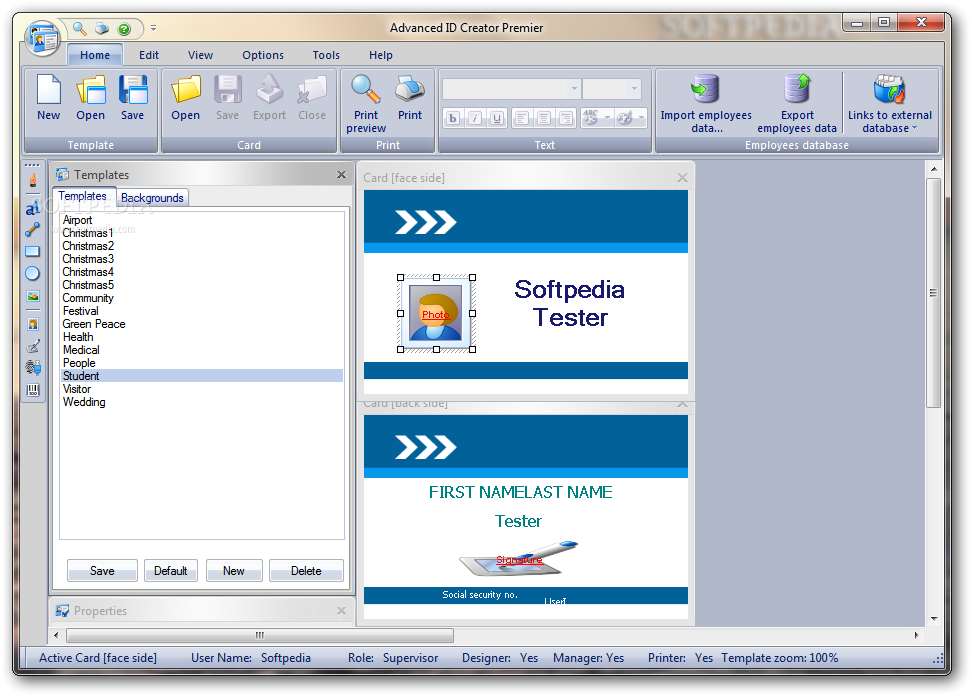Align text left
972x696 pixels.
pos(522,118)
